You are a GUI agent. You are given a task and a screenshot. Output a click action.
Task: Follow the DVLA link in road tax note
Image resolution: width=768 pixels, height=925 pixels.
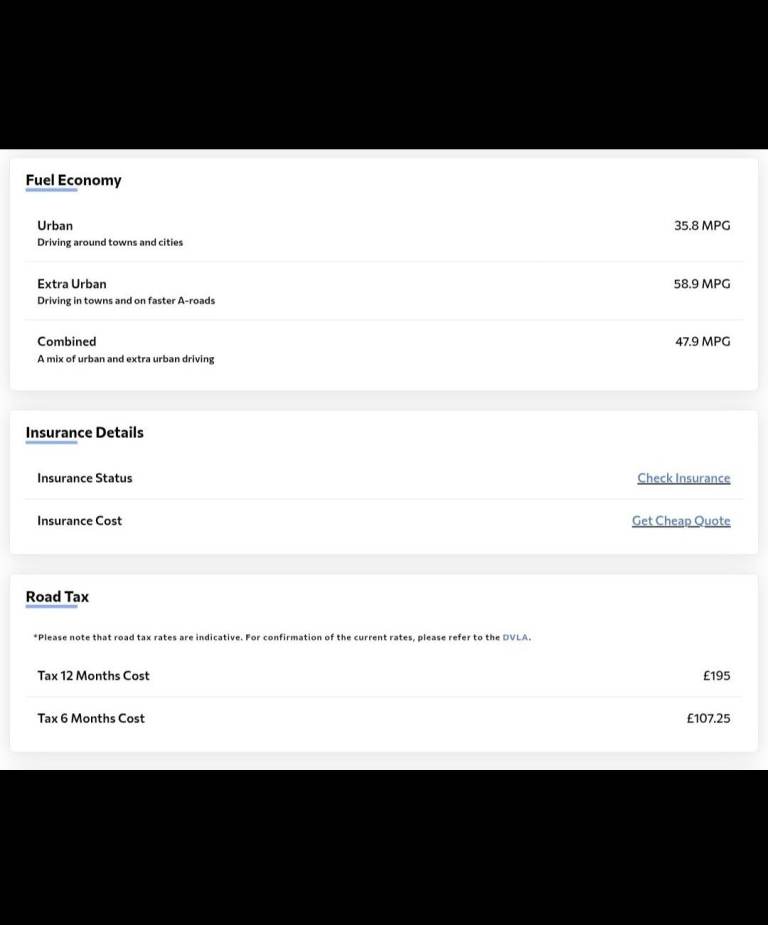tap(516, 637)
